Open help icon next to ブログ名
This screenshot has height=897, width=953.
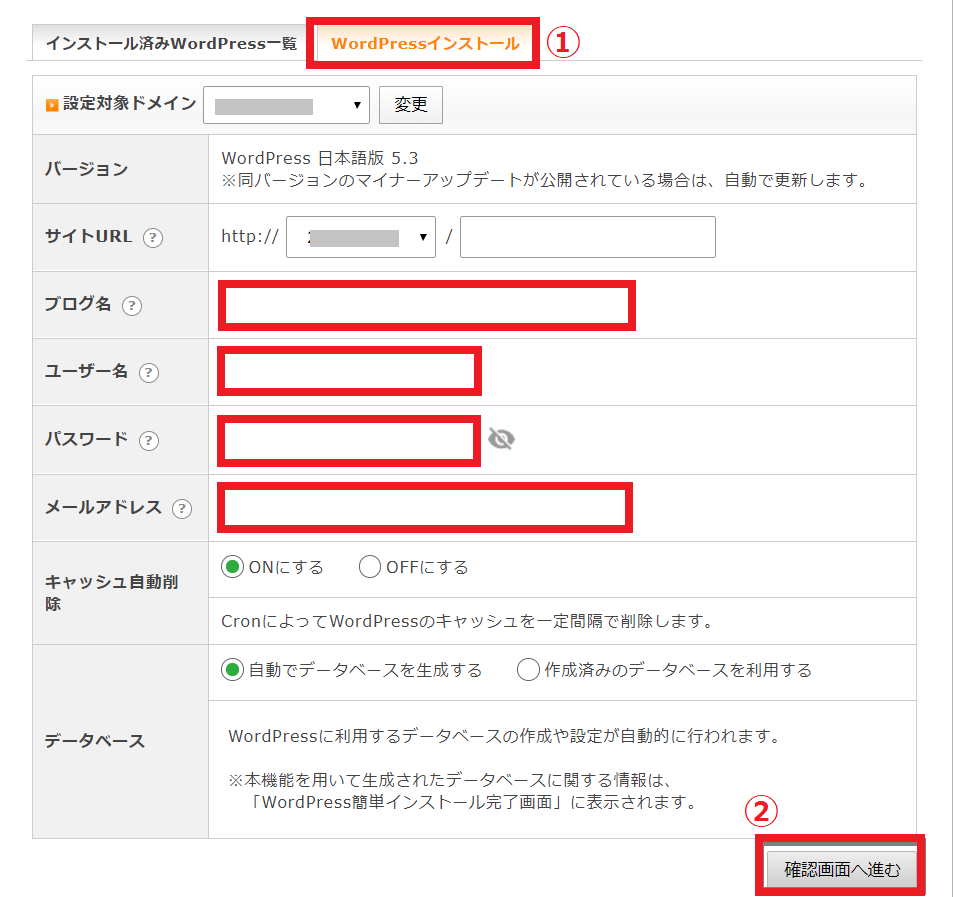click(x=132, y=305)
